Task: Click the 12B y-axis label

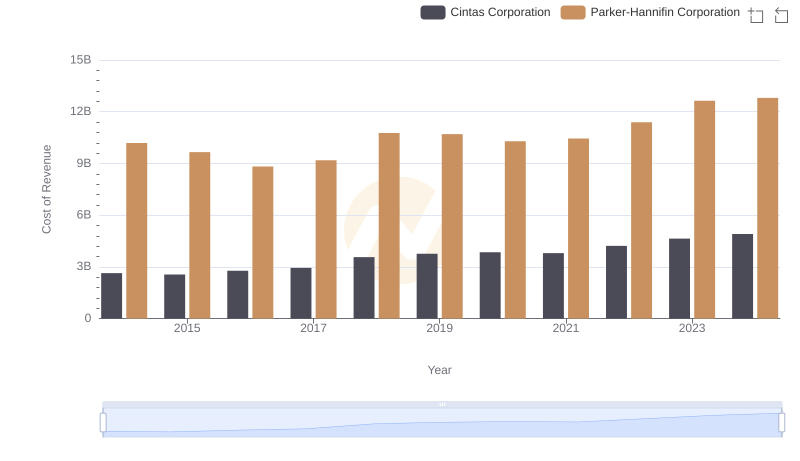Action: tap(80, 111)
